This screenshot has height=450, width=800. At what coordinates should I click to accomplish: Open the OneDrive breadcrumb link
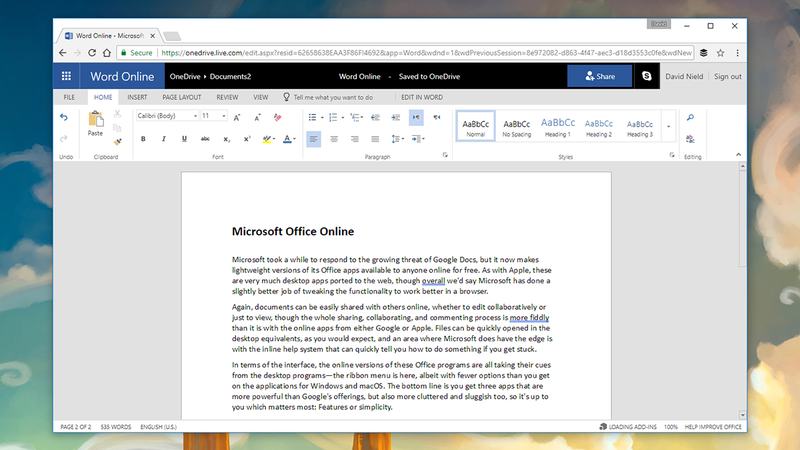click(185, 76)
